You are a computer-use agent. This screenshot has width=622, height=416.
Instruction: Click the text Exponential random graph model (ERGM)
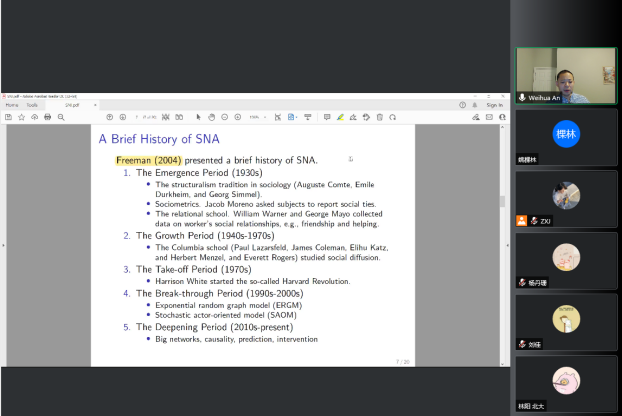point(228,305)
